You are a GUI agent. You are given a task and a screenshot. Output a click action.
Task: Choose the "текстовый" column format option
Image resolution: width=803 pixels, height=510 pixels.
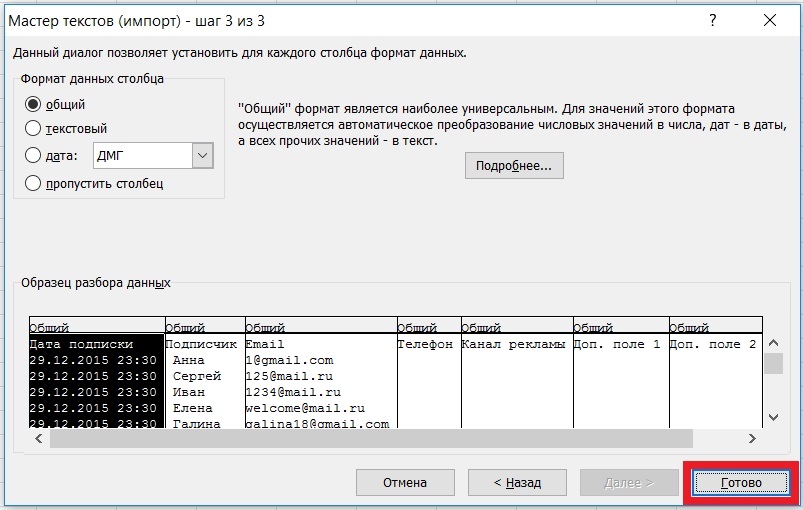pyautogui.click(x=33, y=128)
